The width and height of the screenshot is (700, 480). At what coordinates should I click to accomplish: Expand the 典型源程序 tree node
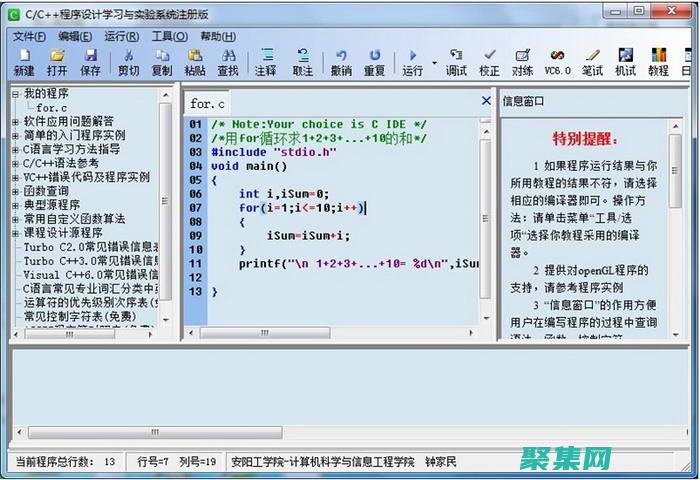tap(15, 205)
